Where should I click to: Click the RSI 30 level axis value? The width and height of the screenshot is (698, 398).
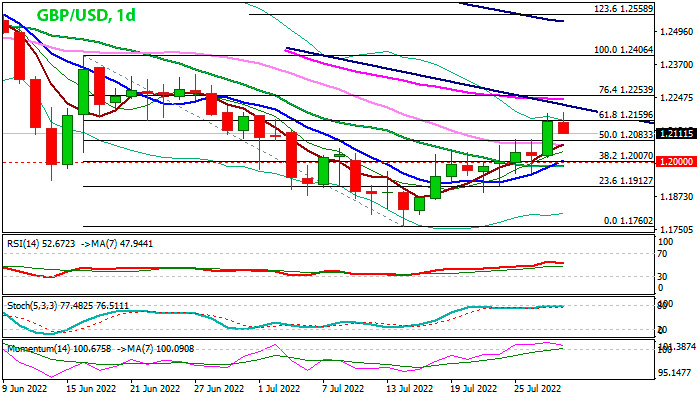(x=662, y=277)
